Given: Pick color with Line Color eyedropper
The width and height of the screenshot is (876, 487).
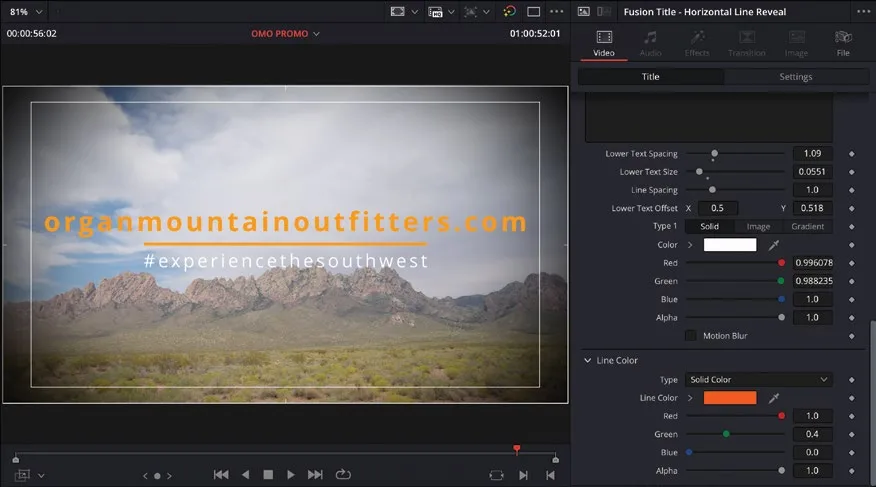Looking at the screenshot, I should (x=774, y=398).
